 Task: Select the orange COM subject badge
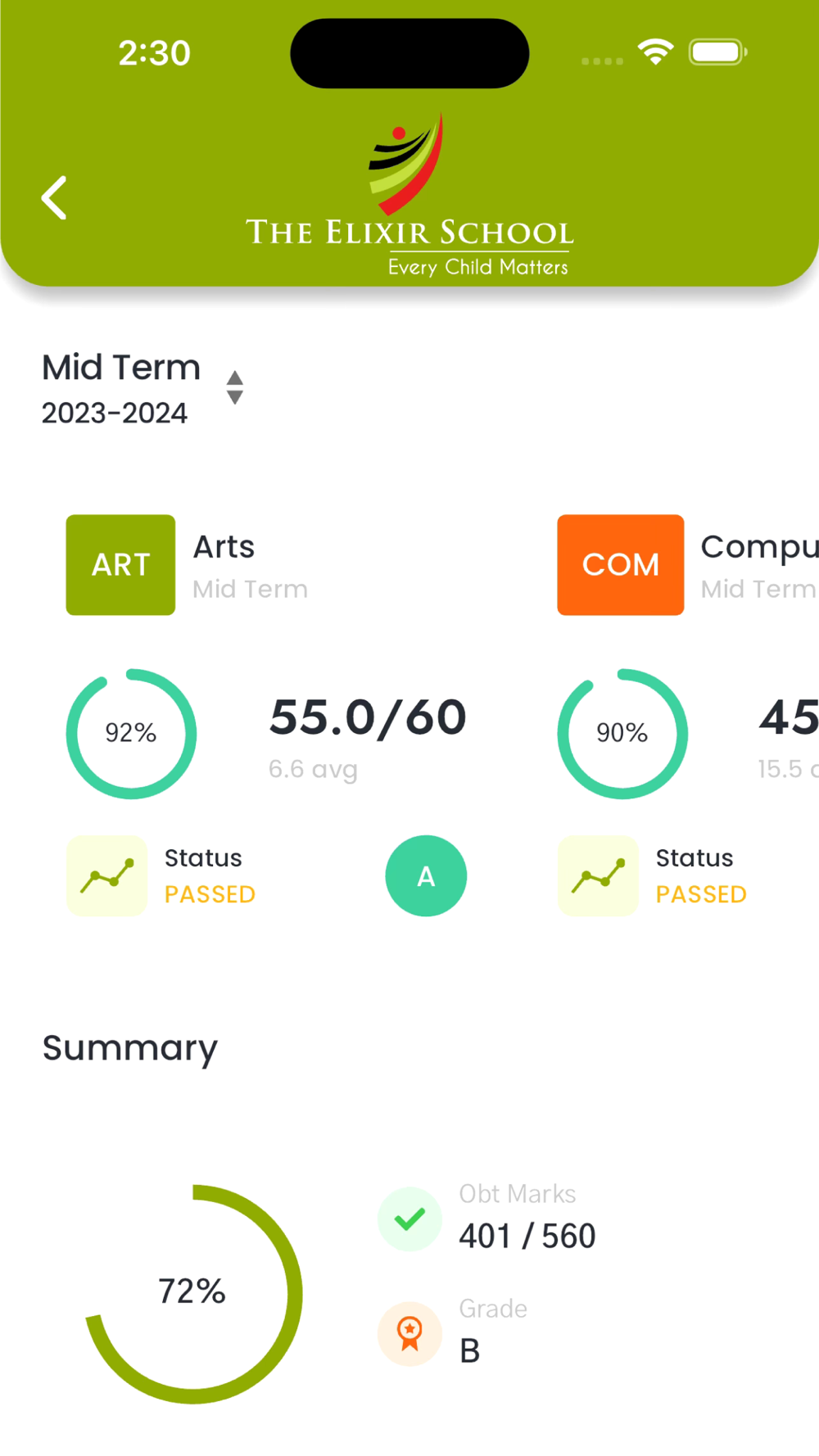tap(620, 564)
